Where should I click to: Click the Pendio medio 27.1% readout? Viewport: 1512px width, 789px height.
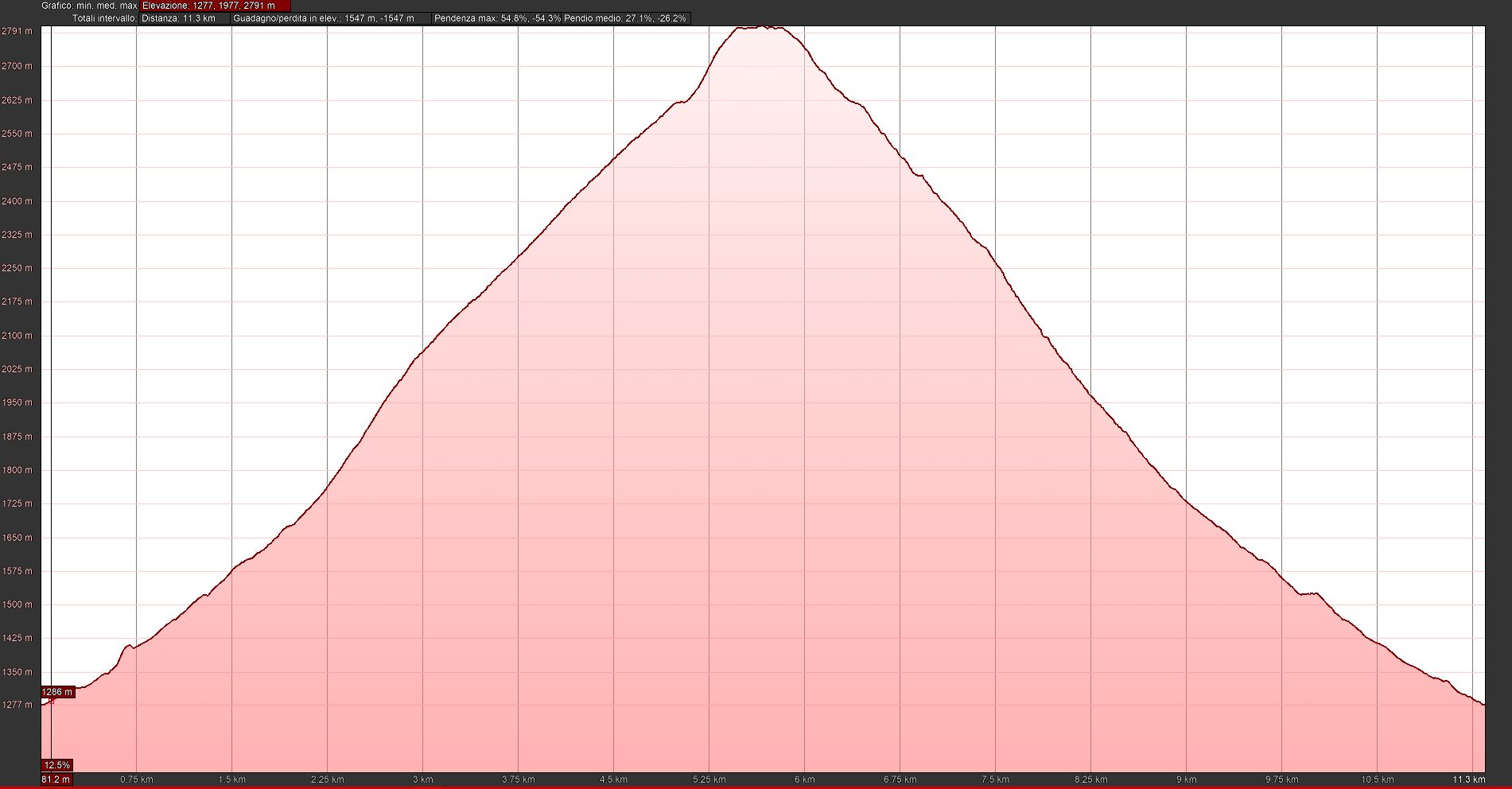pyautogui.click(x=625, y=18)
